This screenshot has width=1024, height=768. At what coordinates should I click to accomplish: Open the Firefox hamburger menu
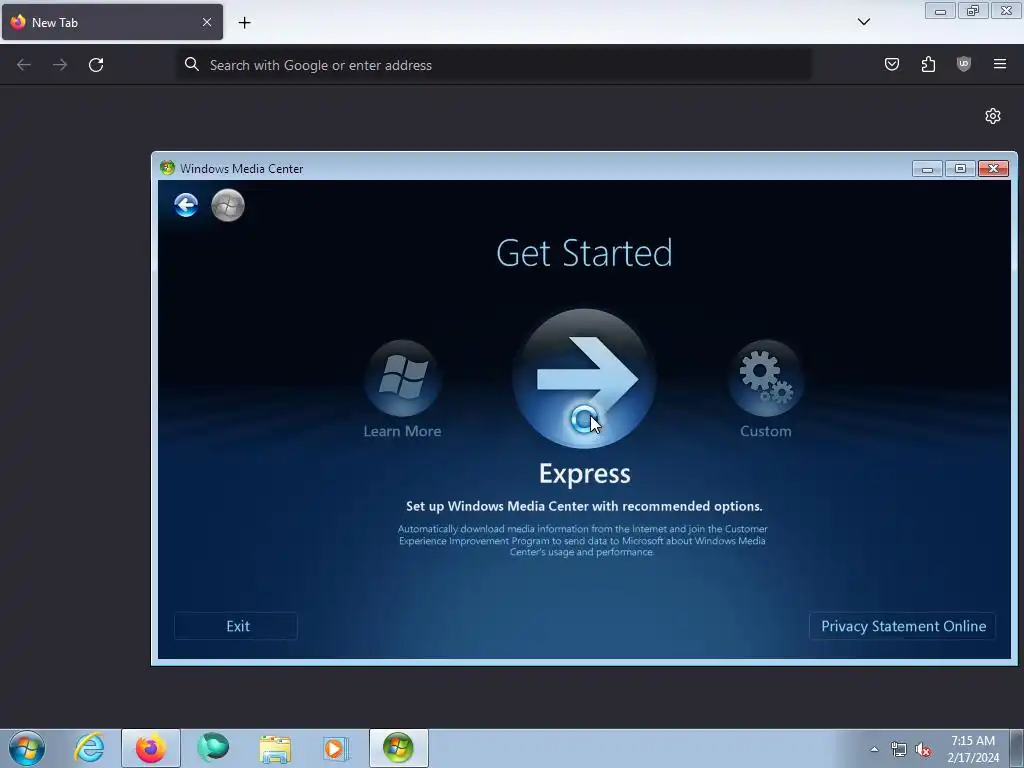coord(1000,64)
